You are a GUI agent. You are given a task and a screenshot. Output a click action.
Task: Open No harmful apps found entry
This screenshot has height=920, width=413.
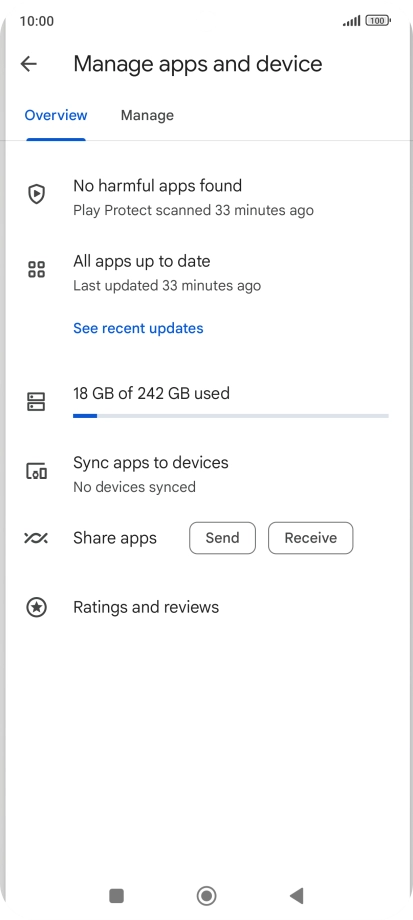tap(206, 197)
